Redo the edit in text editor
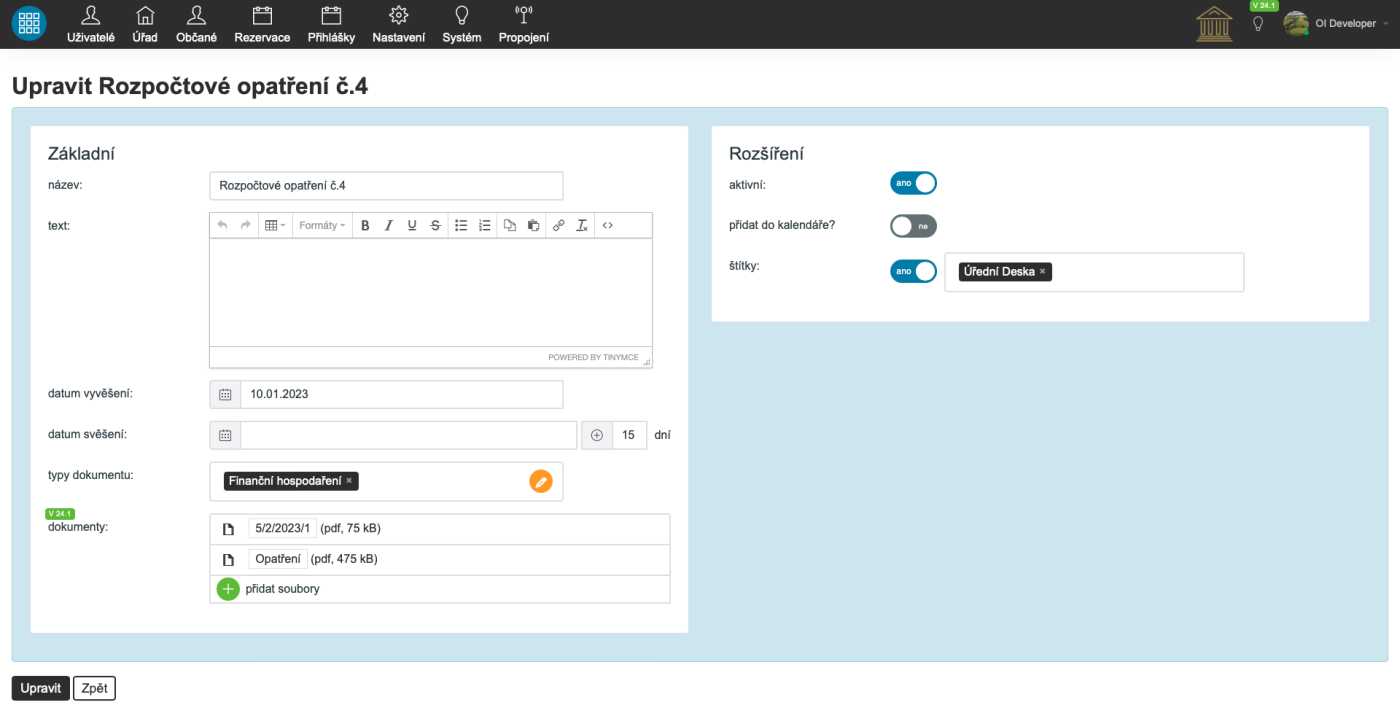Screen dimensions: 1400x724 (245, 225)
